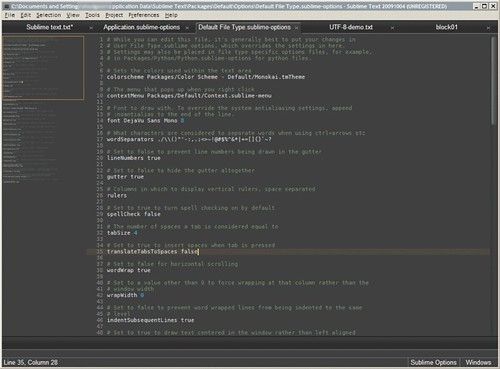Click the contextMenu Context.sublime-menu line

189,96
